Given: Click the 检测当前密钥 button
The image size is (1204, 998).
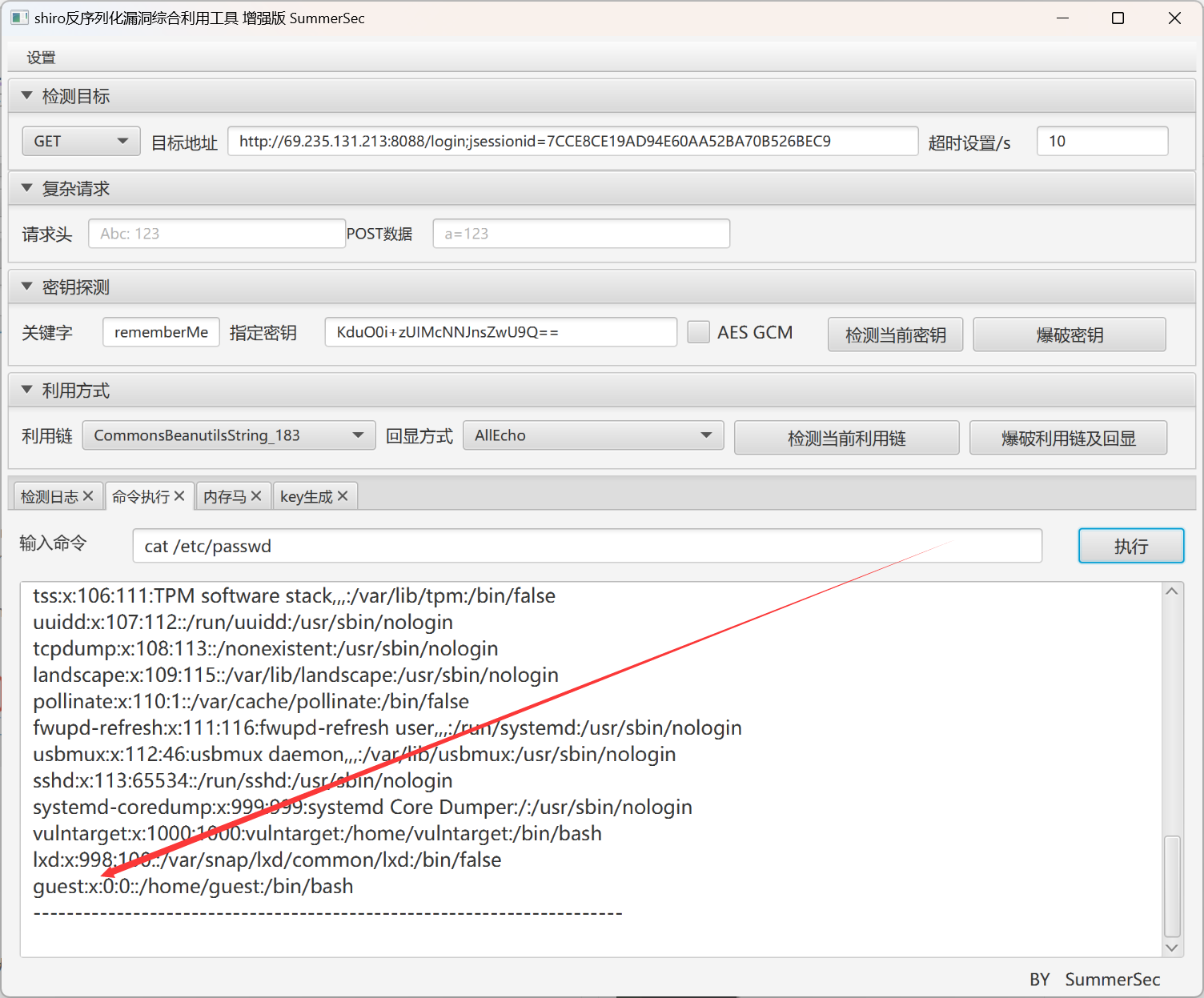Looking at the screenshot, I should pyautogui.click(x=896, y=335).
